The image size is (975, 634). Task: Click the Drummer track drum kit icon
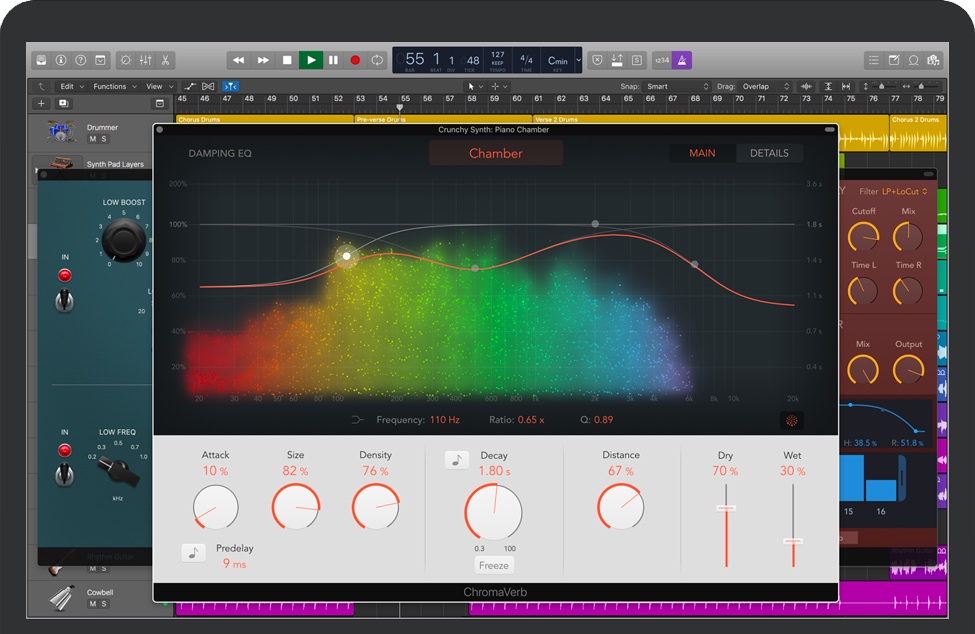62,131
